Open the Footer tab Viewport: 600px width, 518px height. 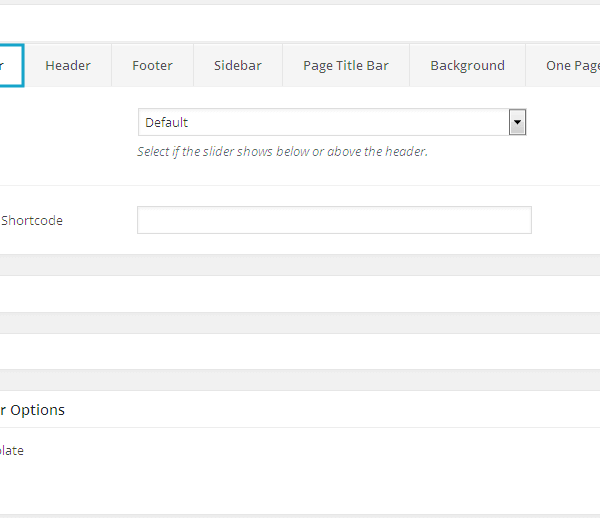152,66
